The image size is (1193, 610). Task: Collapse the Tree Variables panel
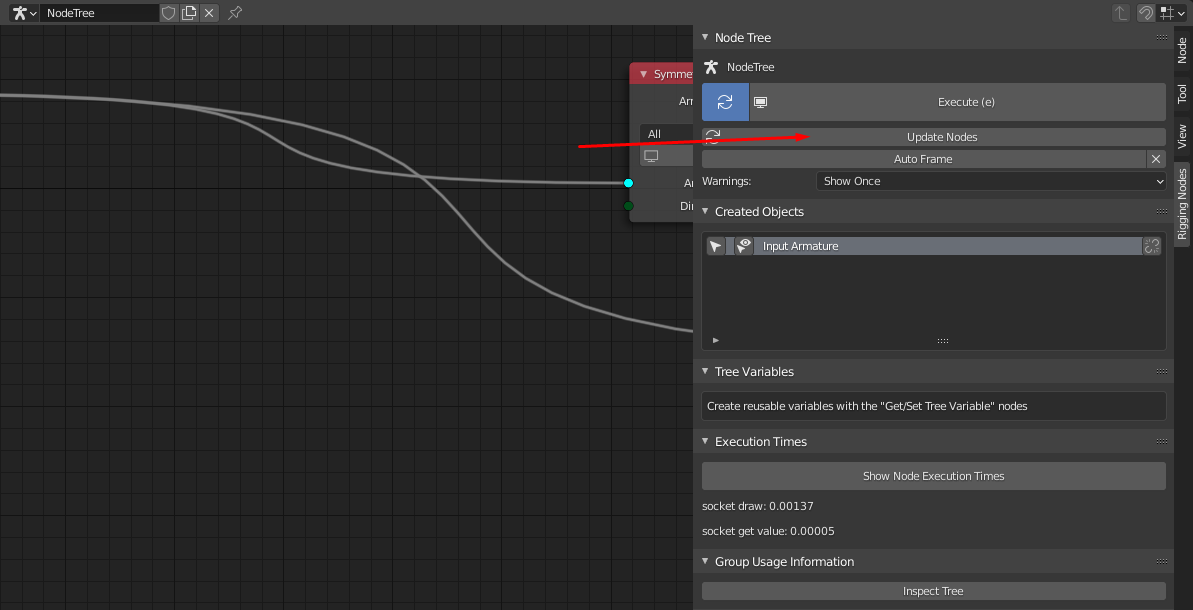(x=705, y=371)
